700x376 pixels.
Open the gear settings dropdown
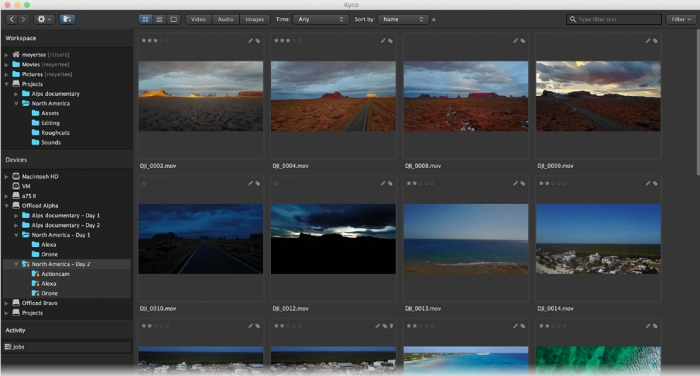[44, 19]
